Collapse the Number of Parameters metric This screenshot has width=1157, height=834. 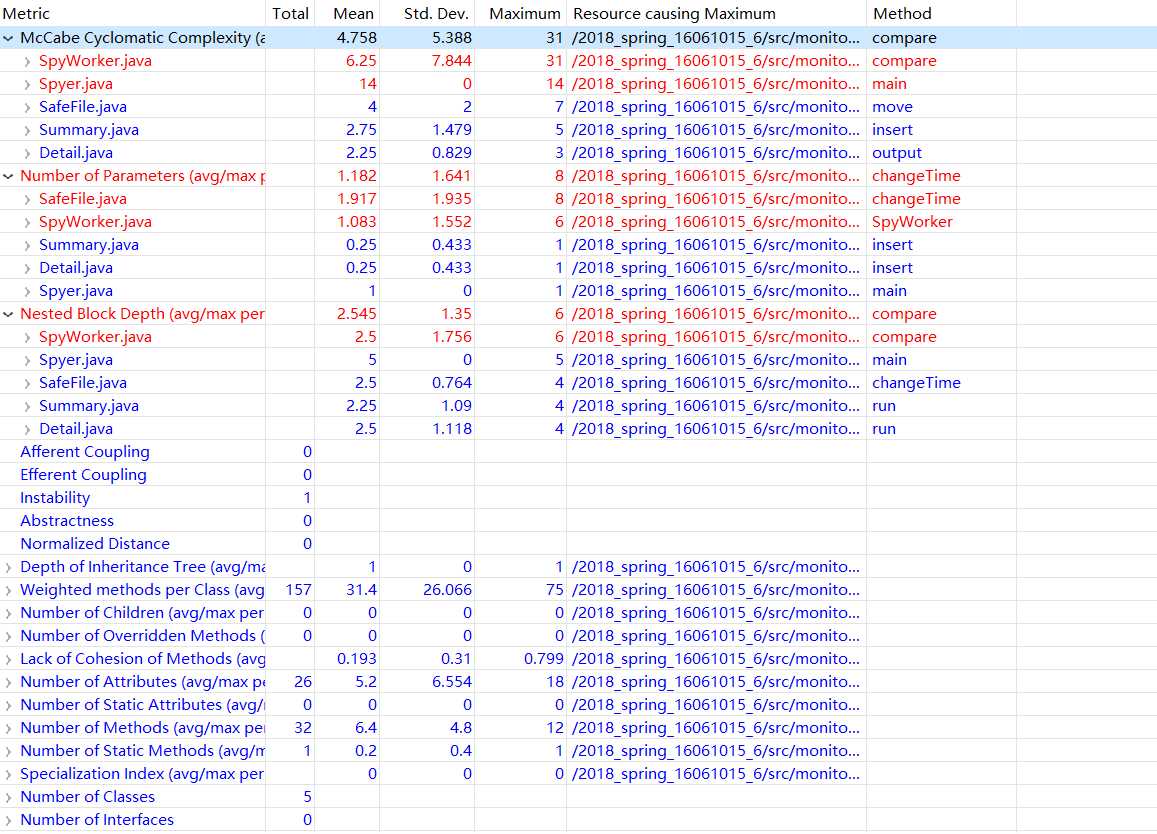(x=9, y=176)
